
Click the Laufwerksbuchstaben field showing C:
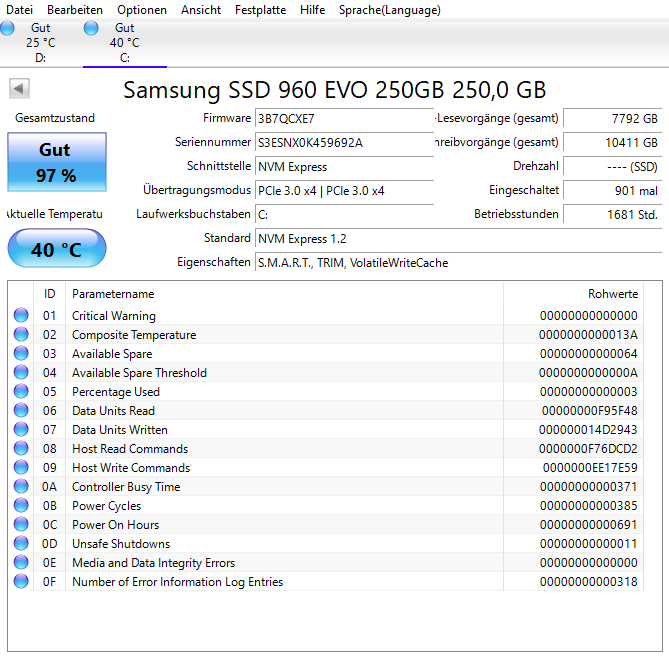(344, 214)
